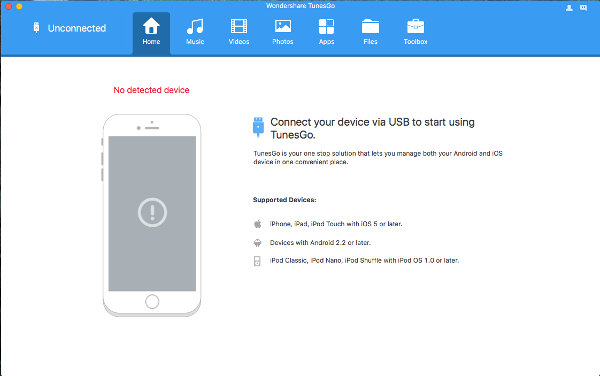The image size is (600, 376).
Task: Go to the Photos tab
Action: 283,33
